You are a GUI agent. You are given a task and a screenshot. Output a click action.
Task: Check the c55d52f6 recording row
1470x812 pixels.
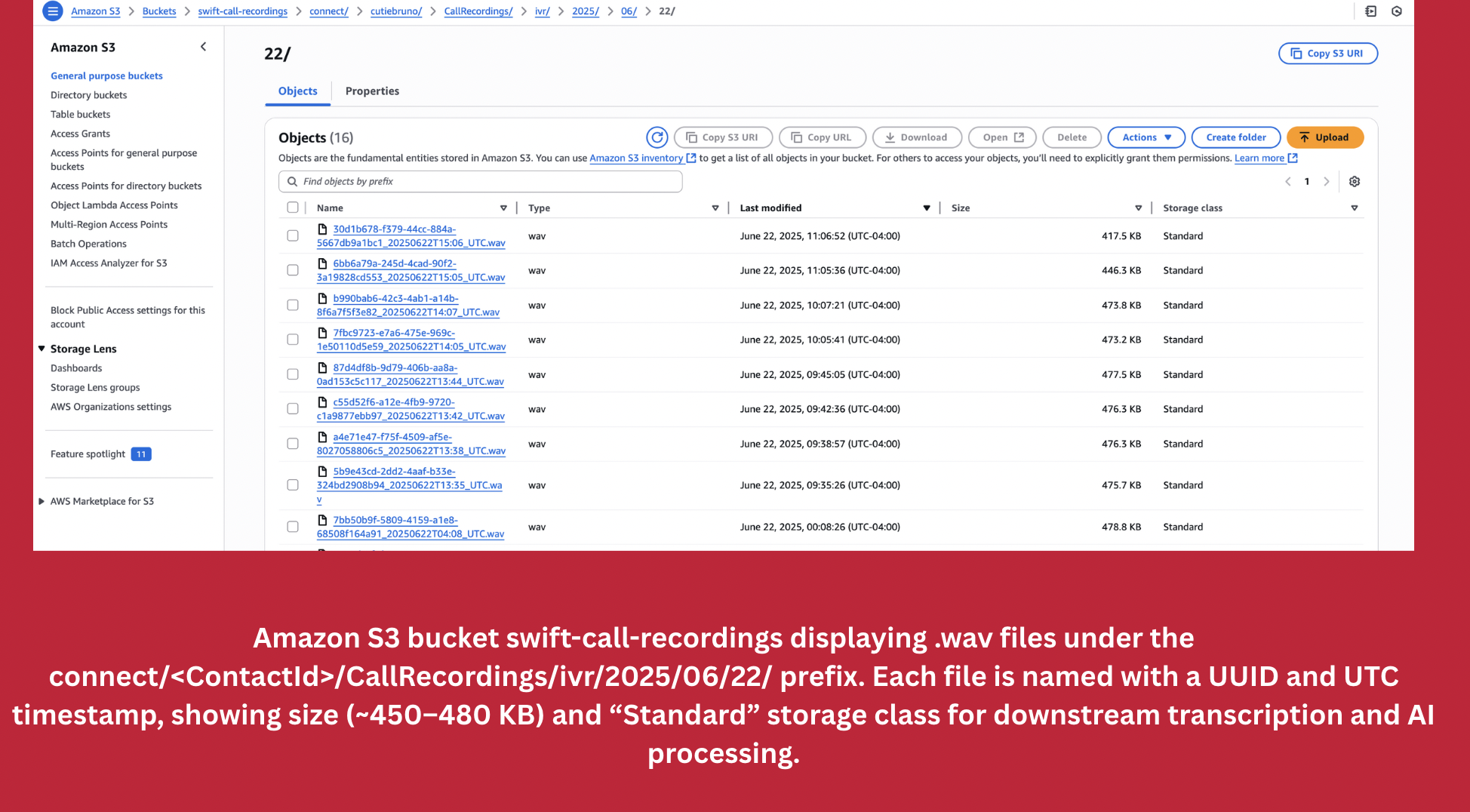293,409
